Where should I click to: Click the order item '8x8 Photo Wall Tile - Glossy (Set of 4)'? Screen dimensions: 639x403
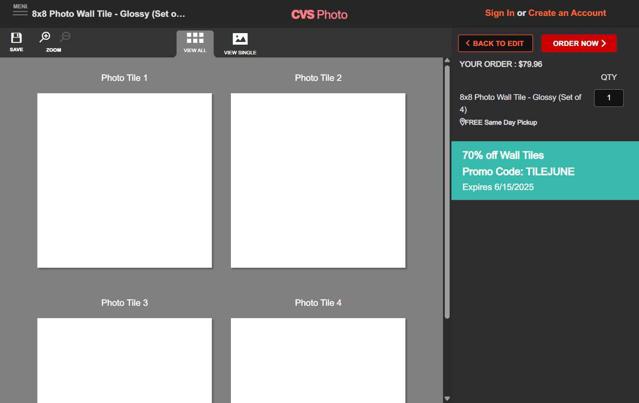520,103
